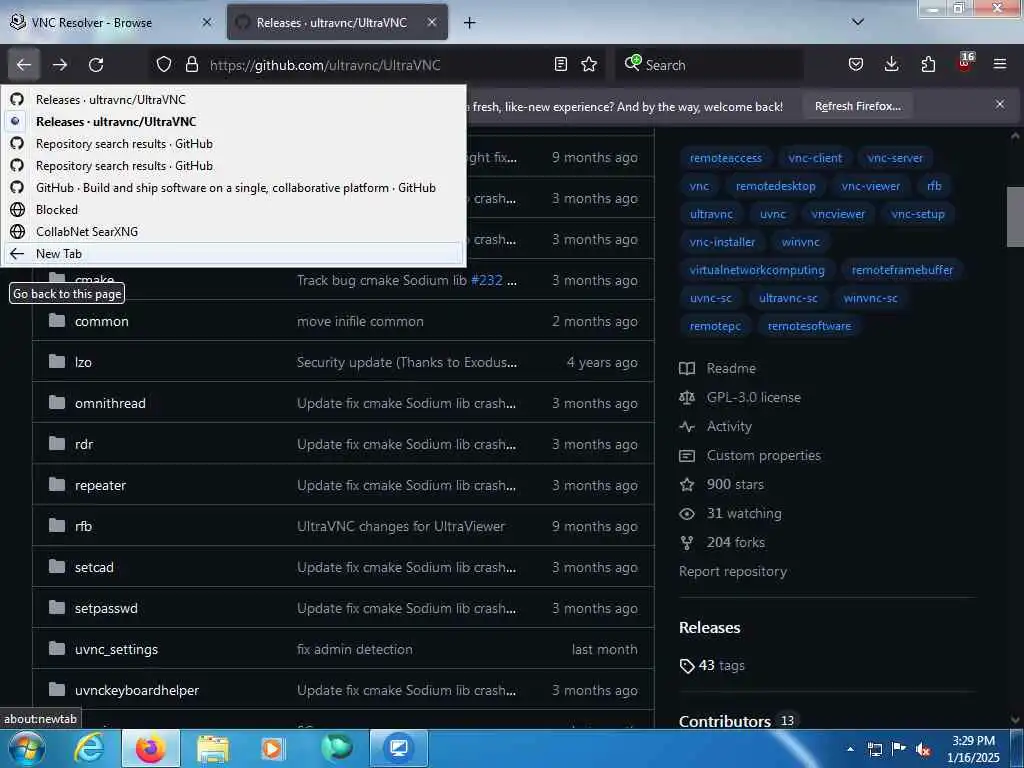Open a new tab with the plus button
Screen dimensions: 1024x768
[469, 23]
